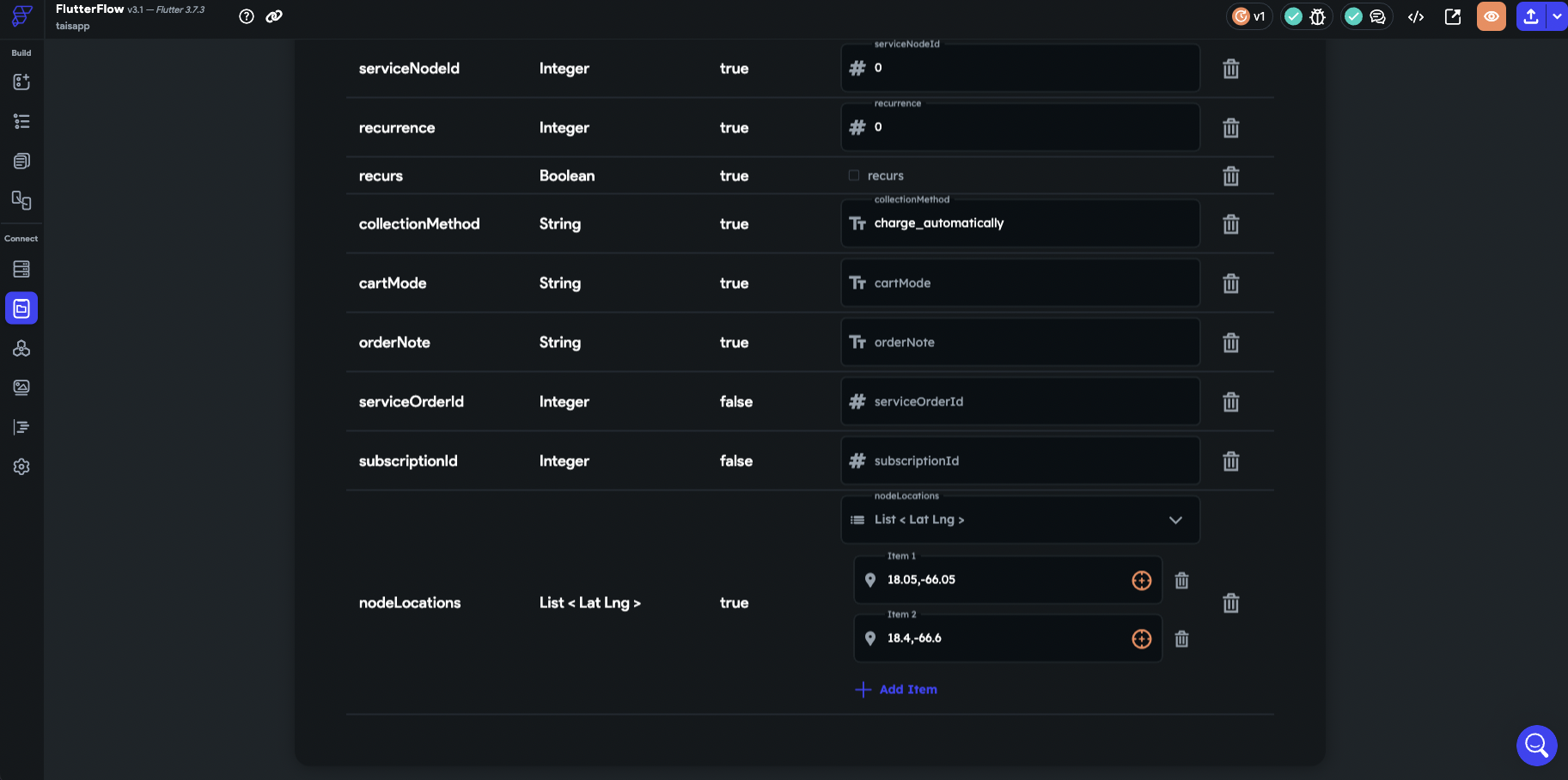The image size is (1568, 780).
Task: Expand the nodeLocations List Lat Lng dropdown
Action: click(x=1020, y=520)
